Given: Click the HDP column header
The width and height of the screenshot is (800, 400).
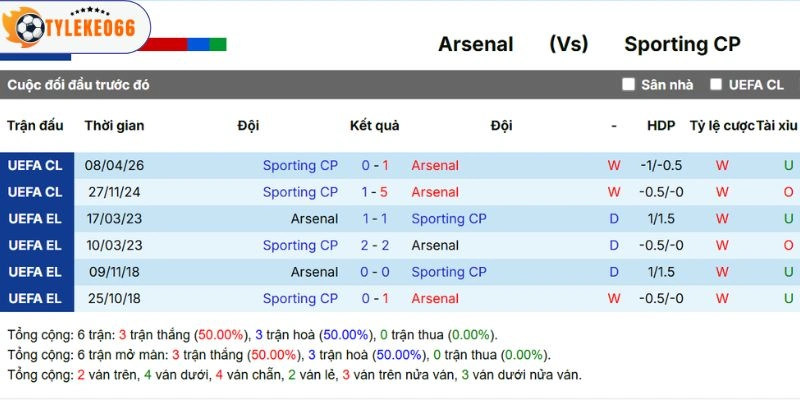Looking at the screenshot, I should point(661,126).
